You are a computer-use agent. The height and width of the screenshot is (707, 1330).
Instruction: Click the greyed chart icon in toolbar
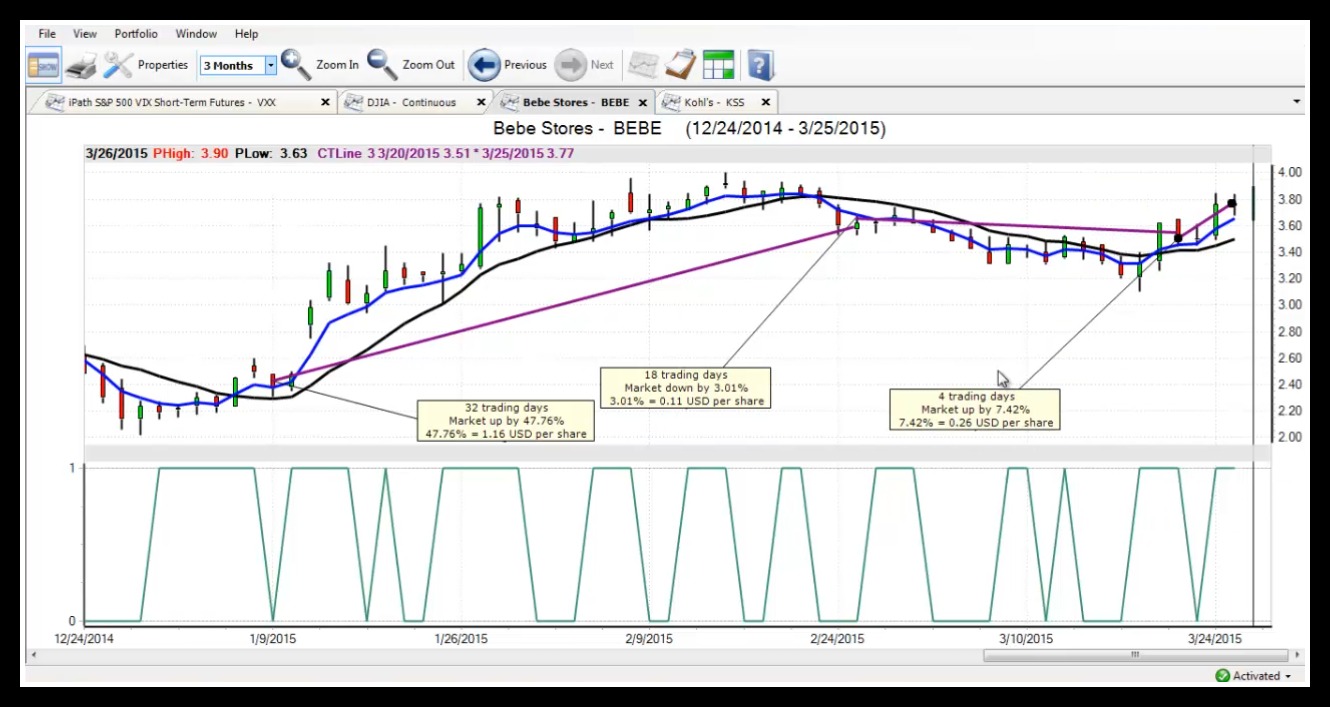[x=643, y=65]
